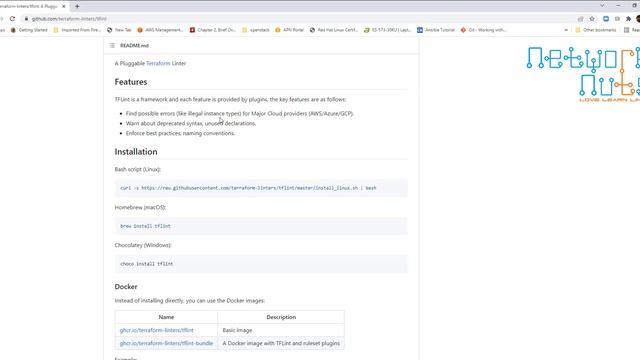The width and height of the screenshot is (640, 360).
Task: Click the Description table column header
Action: (281, 317)
